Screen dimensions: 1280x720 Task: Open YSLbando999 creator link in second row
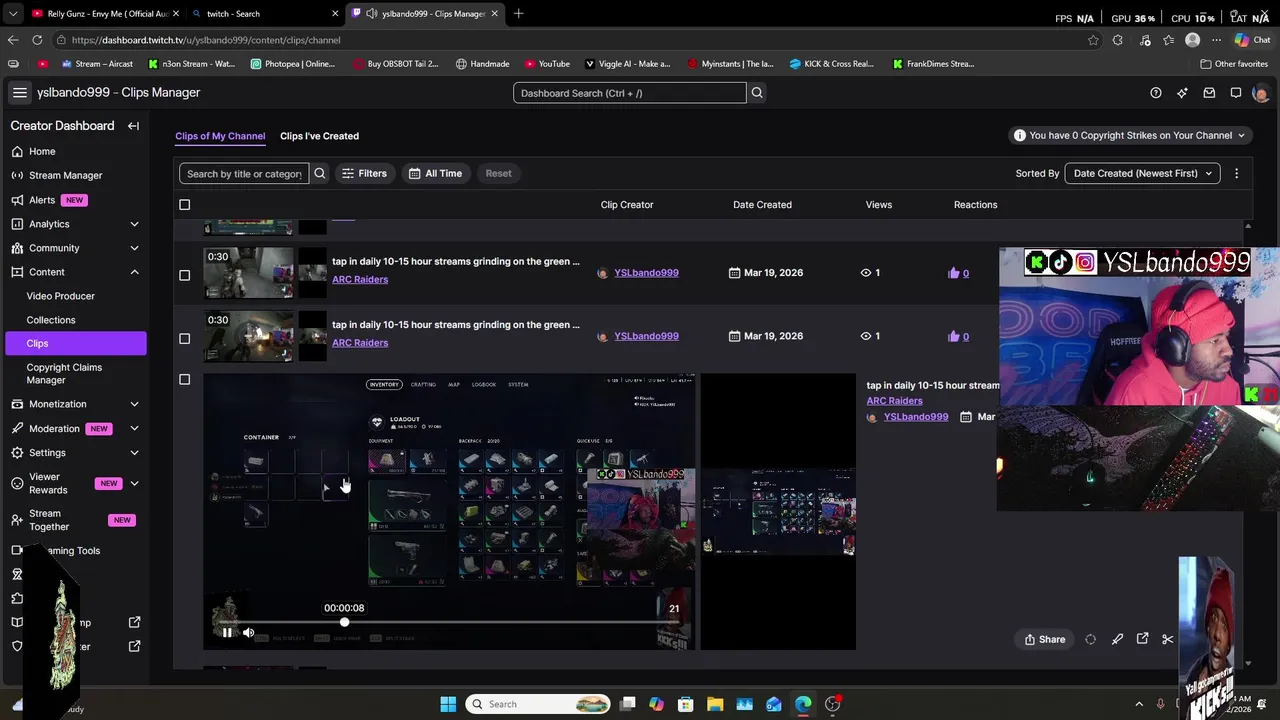646,336
